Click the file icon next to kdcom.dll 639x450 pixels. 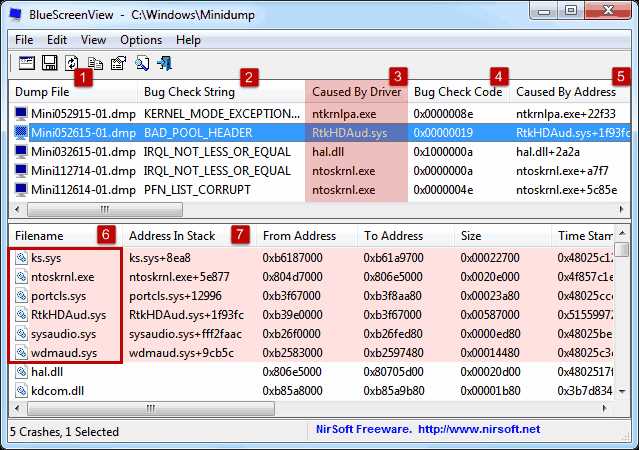coord(21,390)
